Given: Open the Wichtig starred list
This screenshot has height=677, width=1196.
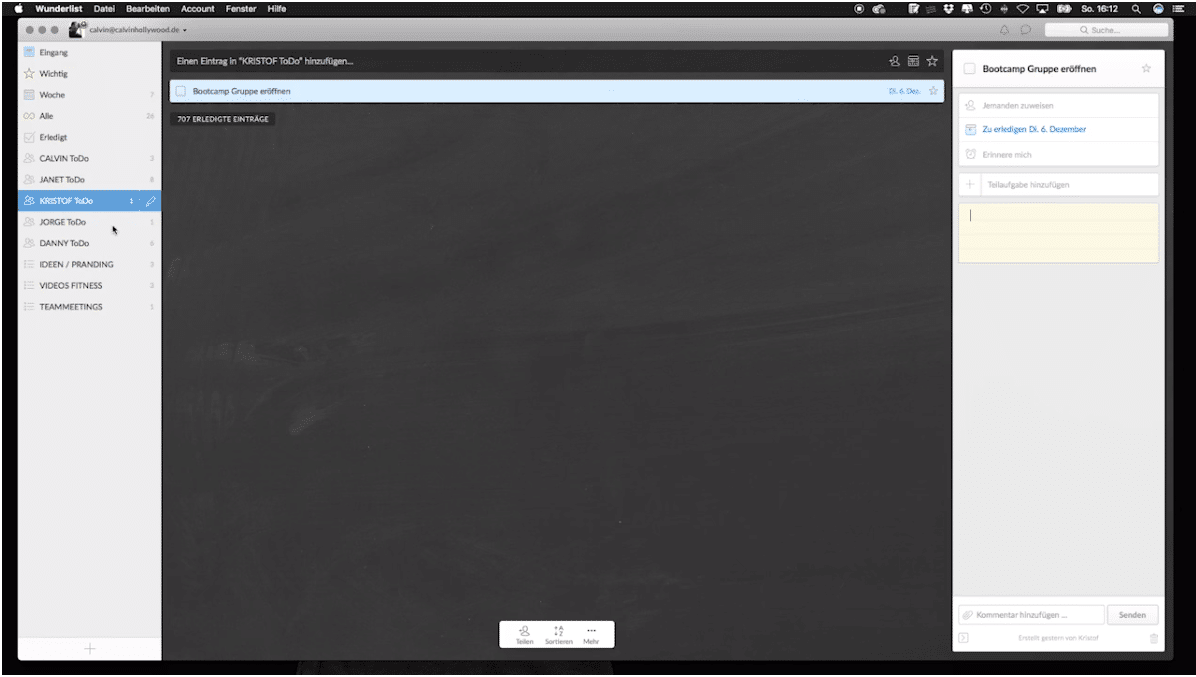Looking at the screenshot, I should tap(89, 73).
